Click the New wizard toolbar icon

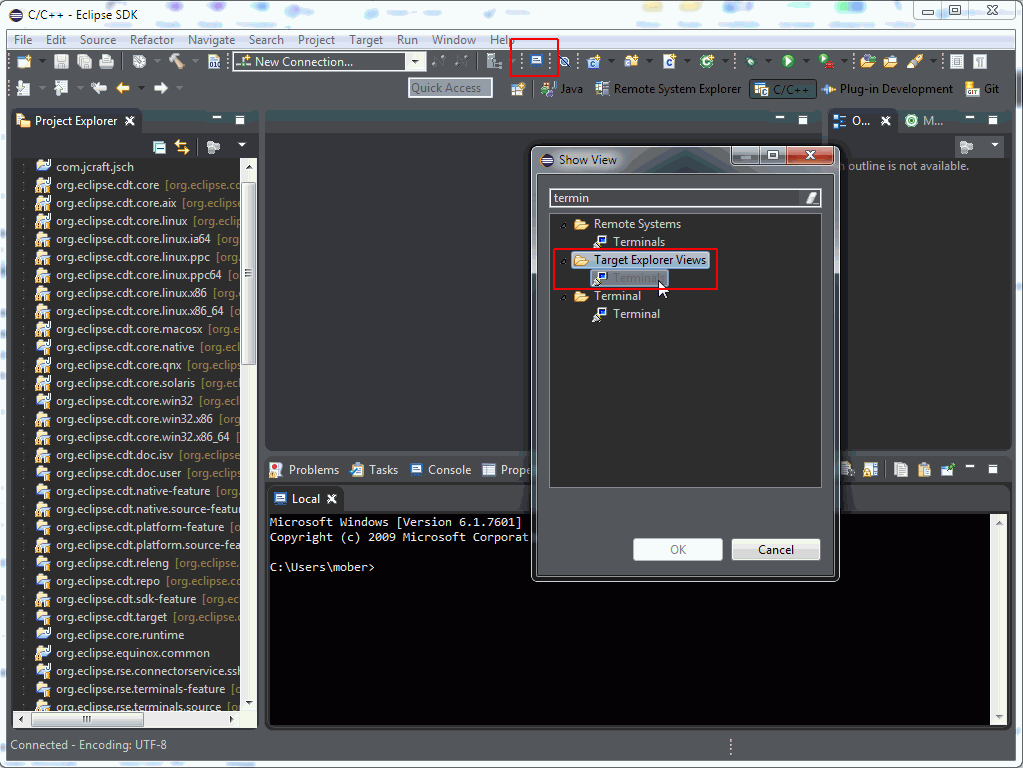coord(24,61)
